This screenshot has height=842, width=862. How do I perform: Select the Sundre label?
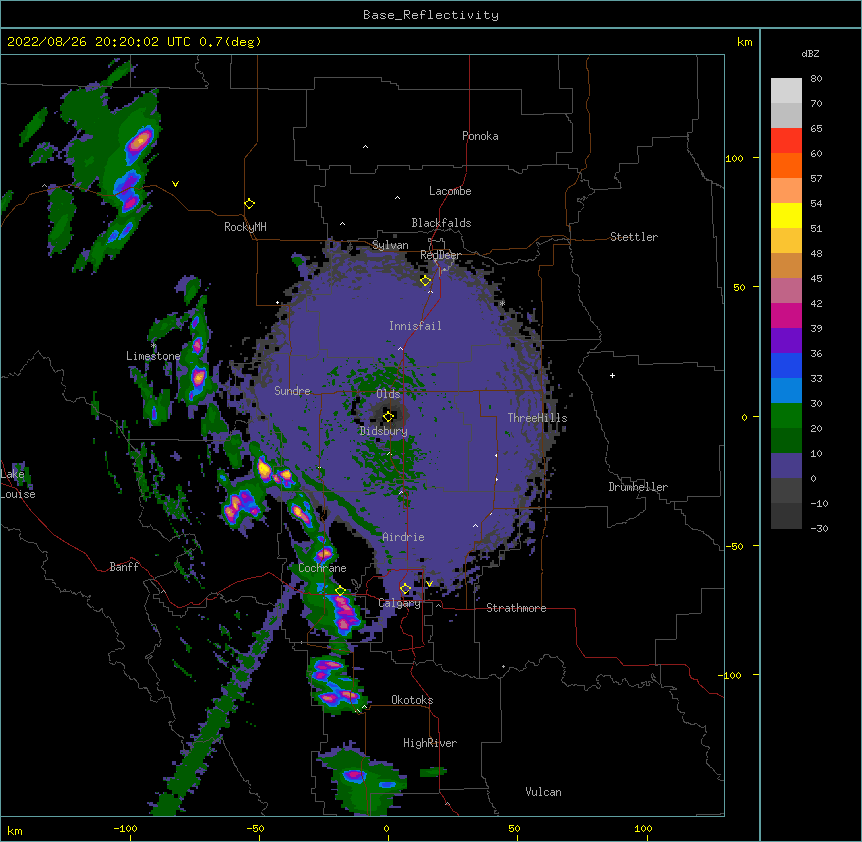(292, 391)
